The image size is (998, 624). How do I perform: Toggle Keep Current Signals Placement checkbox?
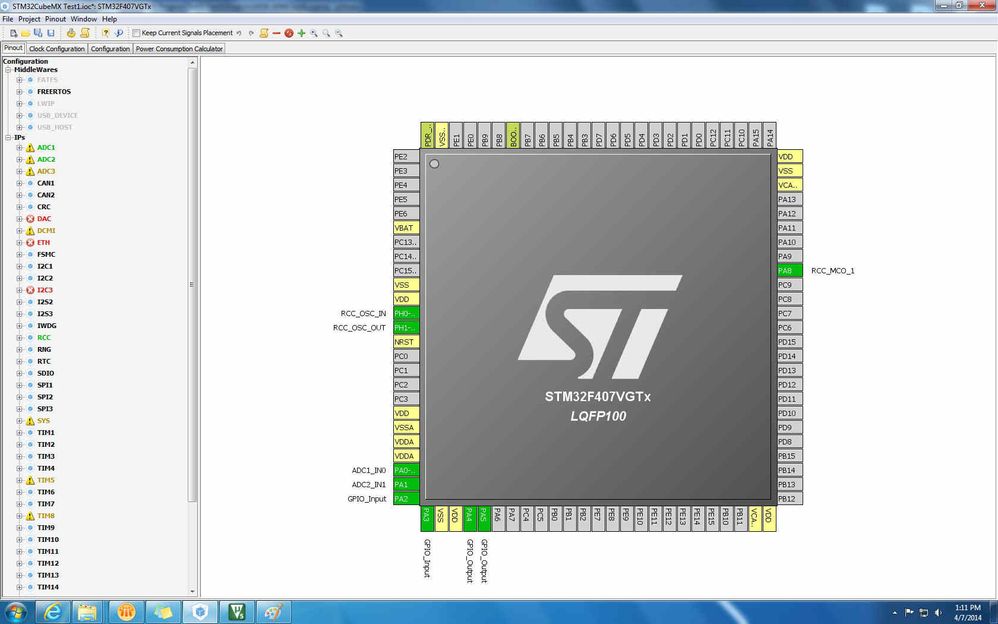(136, 33)
